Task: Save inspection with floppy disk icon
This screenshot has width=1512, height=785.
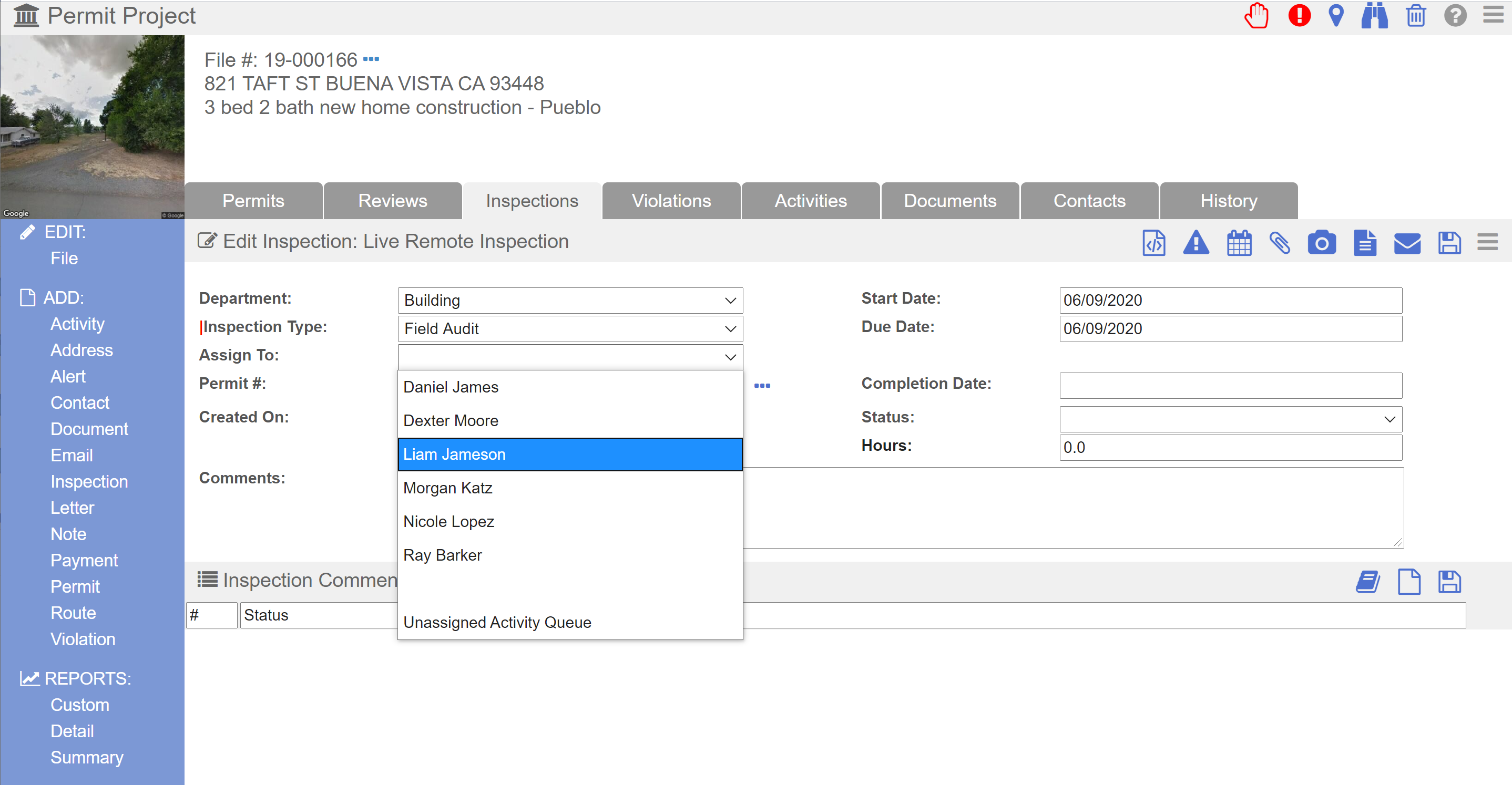Action: click(x=1449, y=242)
